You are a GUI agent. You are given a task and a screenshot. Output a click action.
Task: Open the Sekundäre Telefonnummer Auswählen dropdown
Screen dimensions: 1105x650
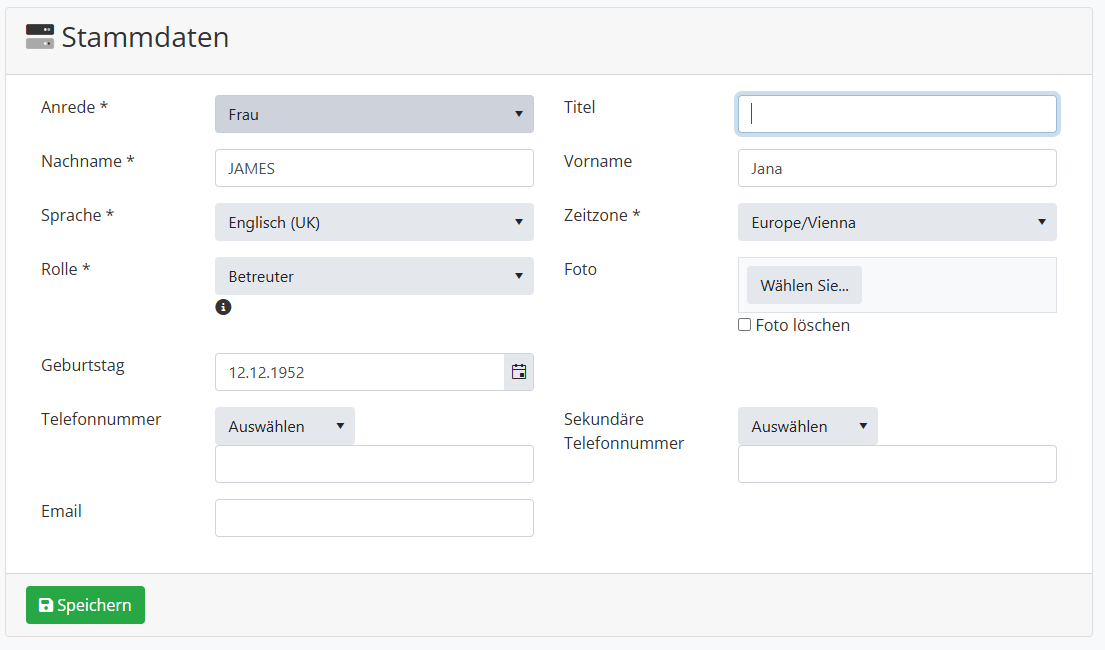[807, 426]
